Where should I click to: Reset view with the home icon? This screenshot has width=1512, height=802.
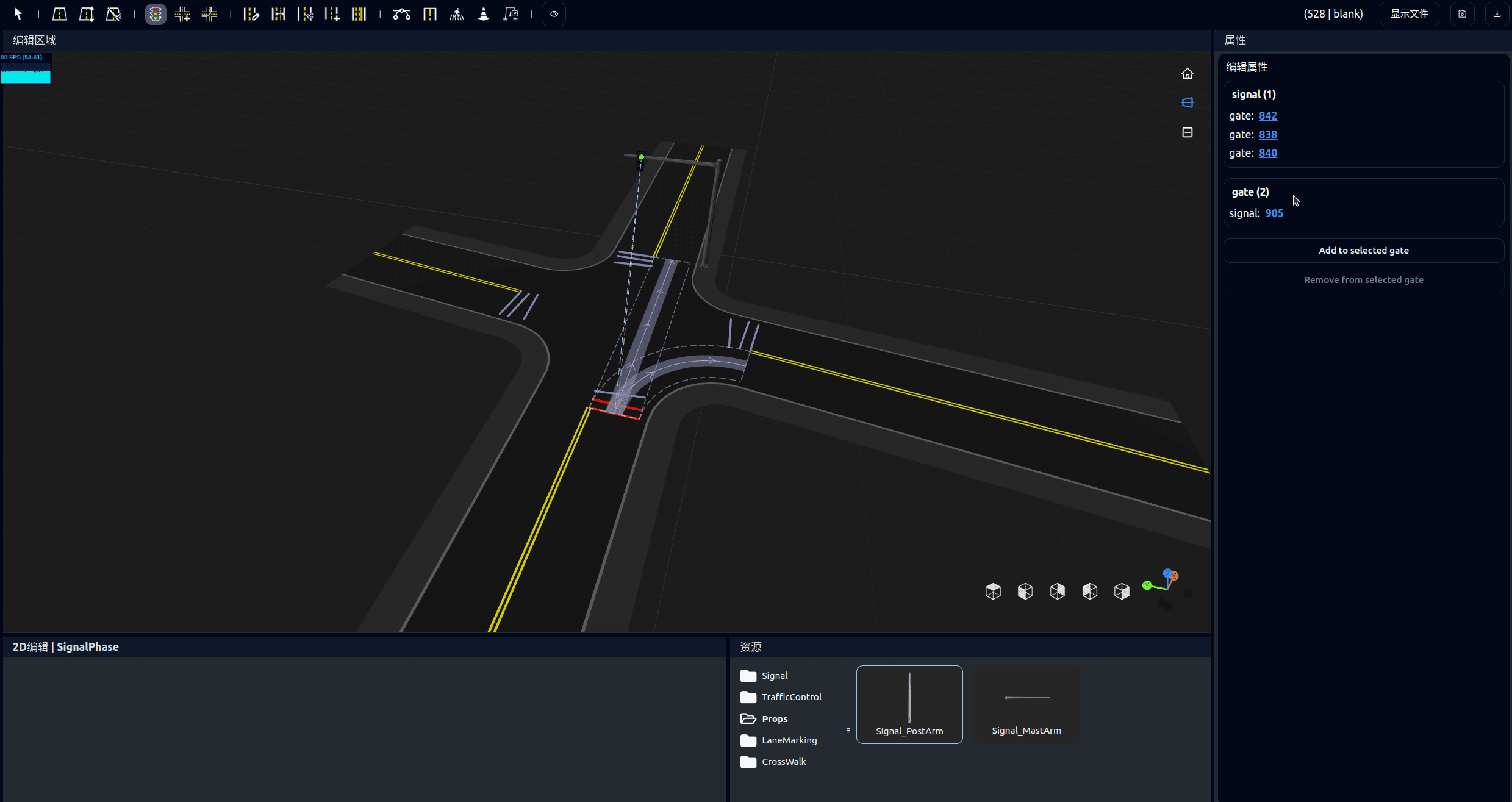(1187, 74)
